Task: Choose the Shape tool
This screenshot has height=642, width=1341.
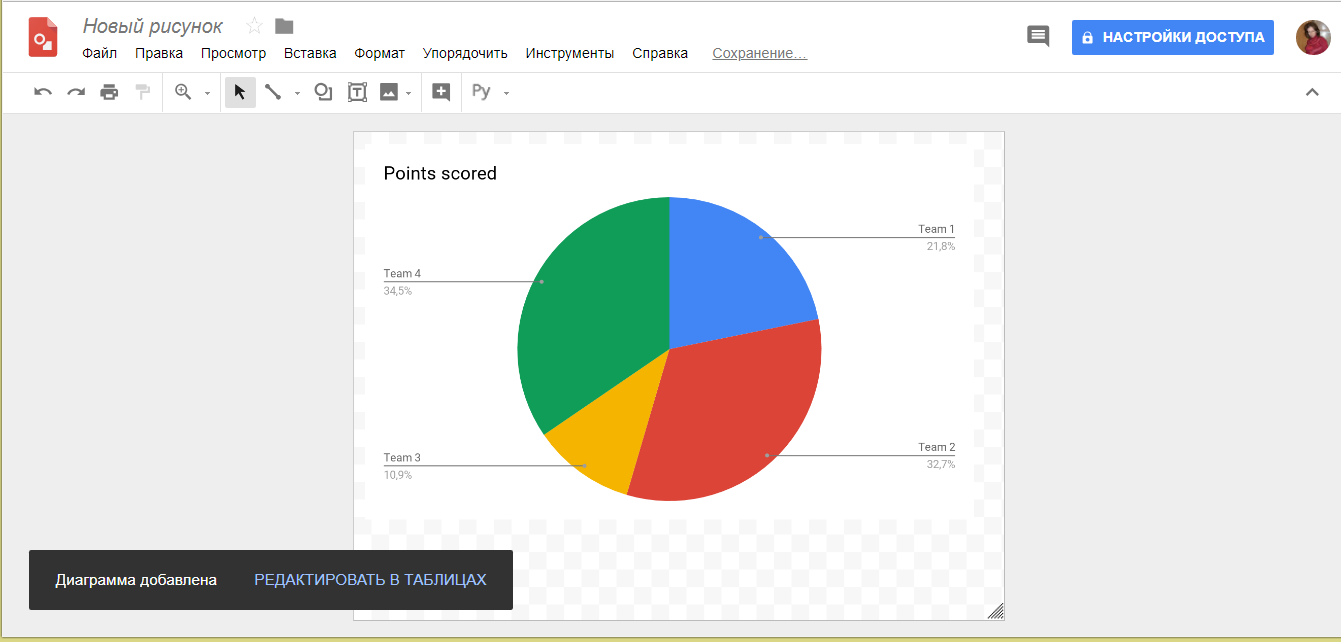Action: pos(322,91)
